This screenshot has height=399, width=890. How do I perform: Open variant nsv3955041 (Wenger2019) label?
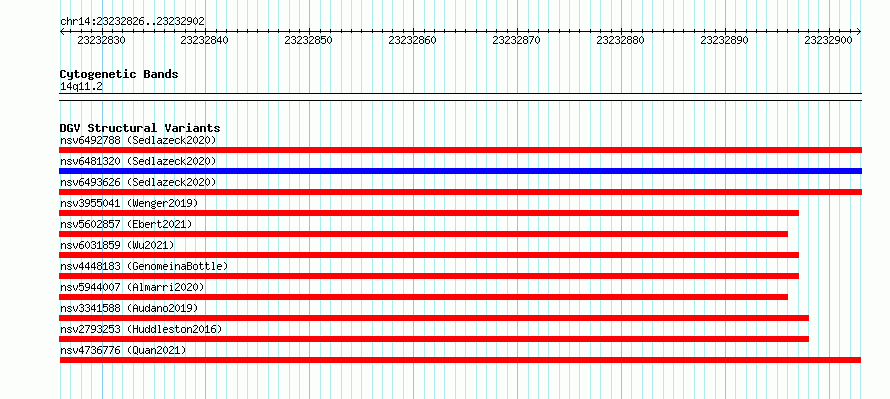129,203
